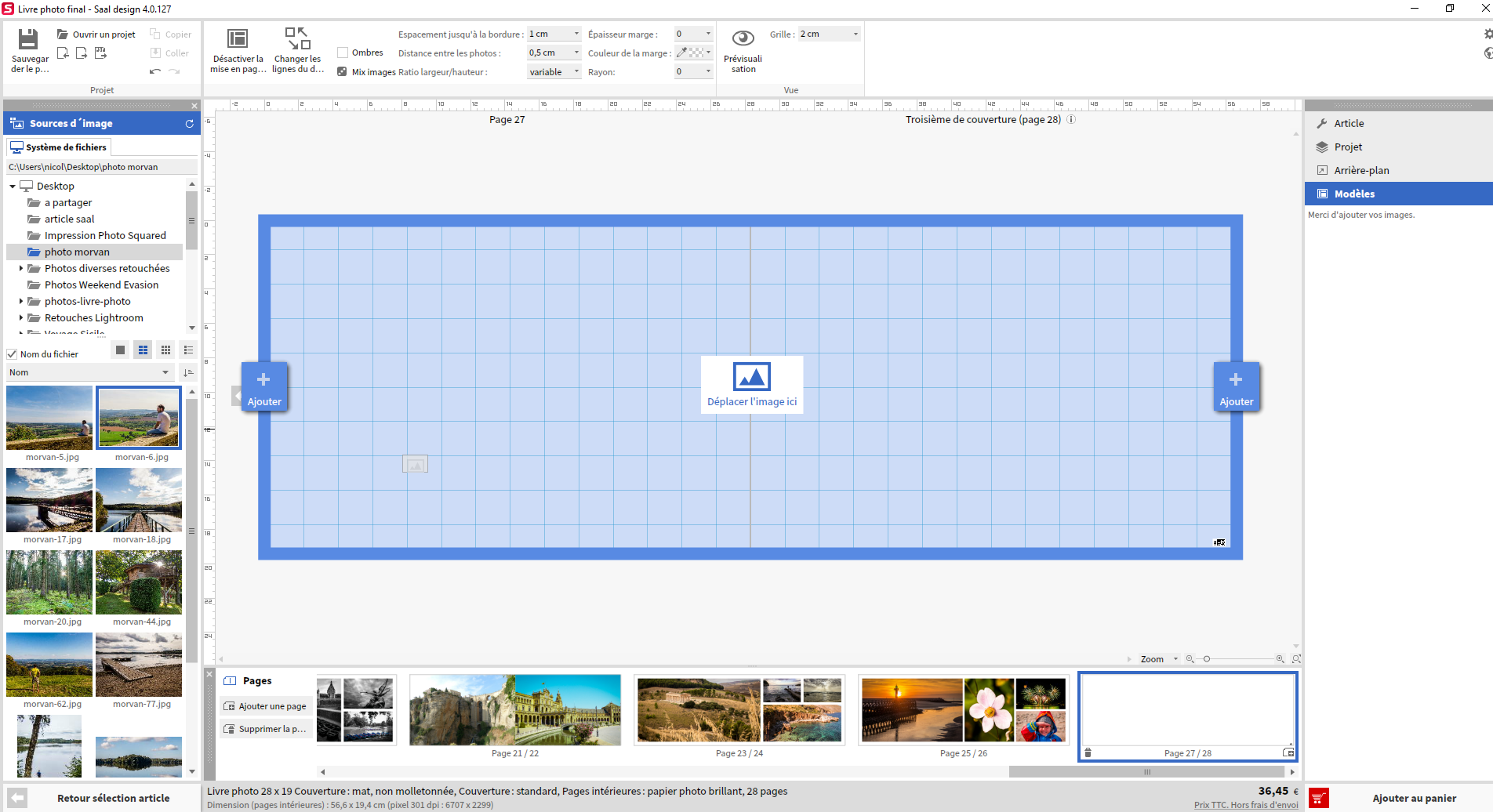Select the morvan-17.jpg thumbnail
The image size is (1493, 812).
click(x=49, y=500)
